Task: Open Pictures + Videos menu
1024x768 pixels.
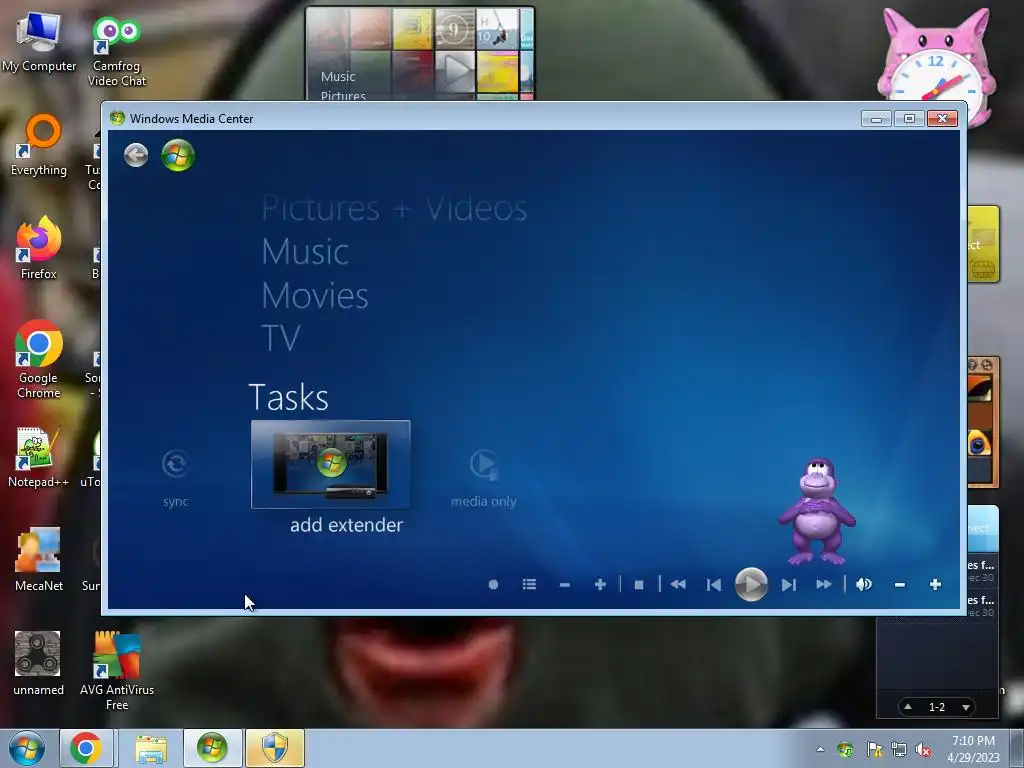Action: pos(394,209)
